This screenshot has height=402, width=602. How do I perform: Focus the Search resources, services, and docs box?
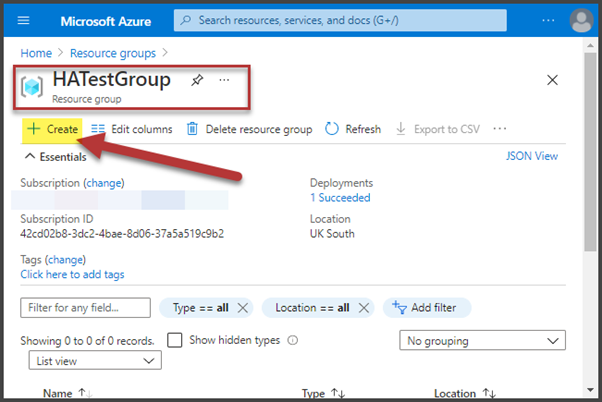340,20
